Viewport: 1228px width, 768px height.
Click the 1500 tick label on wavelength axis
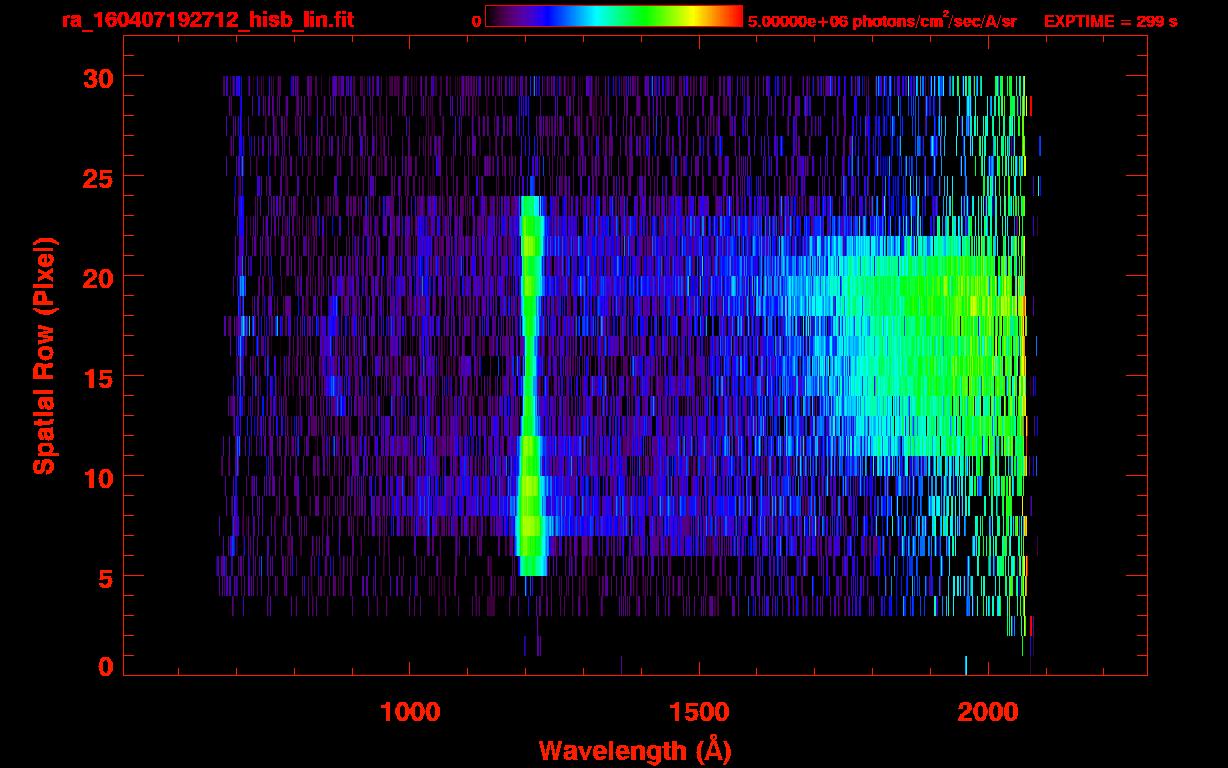[697, 712]
